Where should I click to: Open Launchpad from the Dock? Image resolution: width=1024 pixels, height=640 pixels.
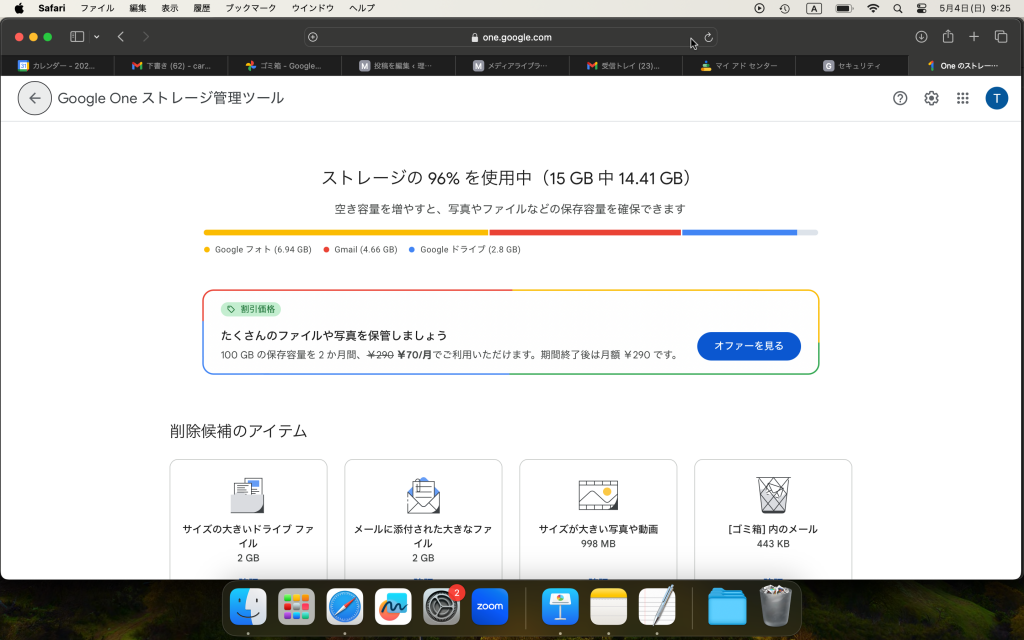(296, 607)
